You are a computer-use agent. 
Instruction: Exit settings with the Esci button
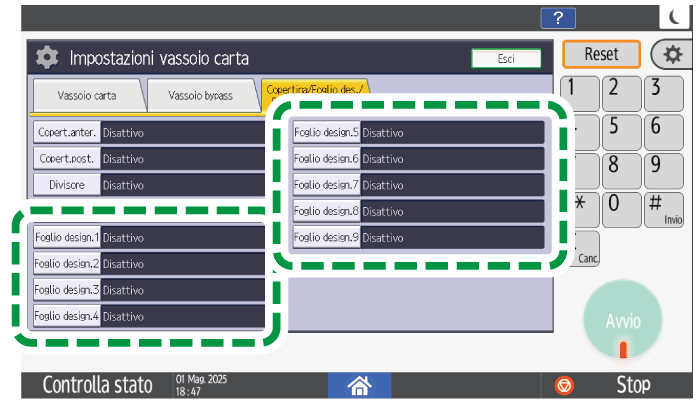click(506, 58)
